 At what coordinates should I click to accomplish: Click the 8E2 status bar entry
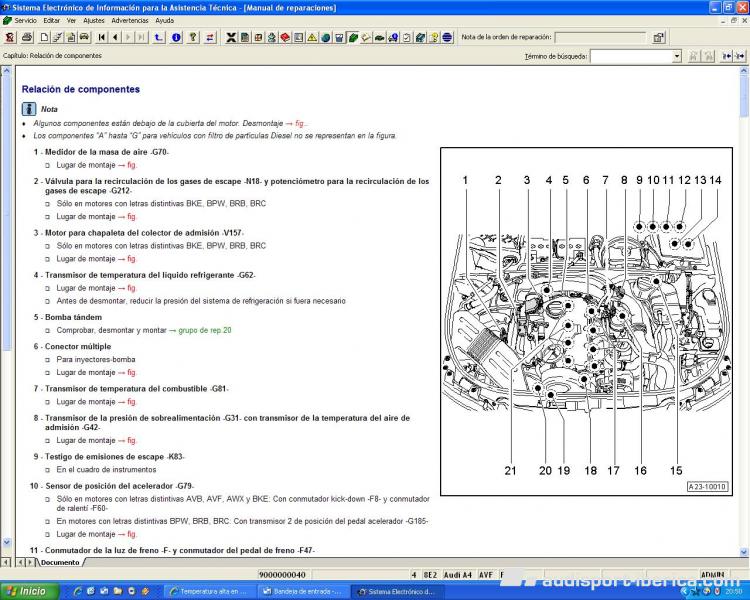coord(430,575)
